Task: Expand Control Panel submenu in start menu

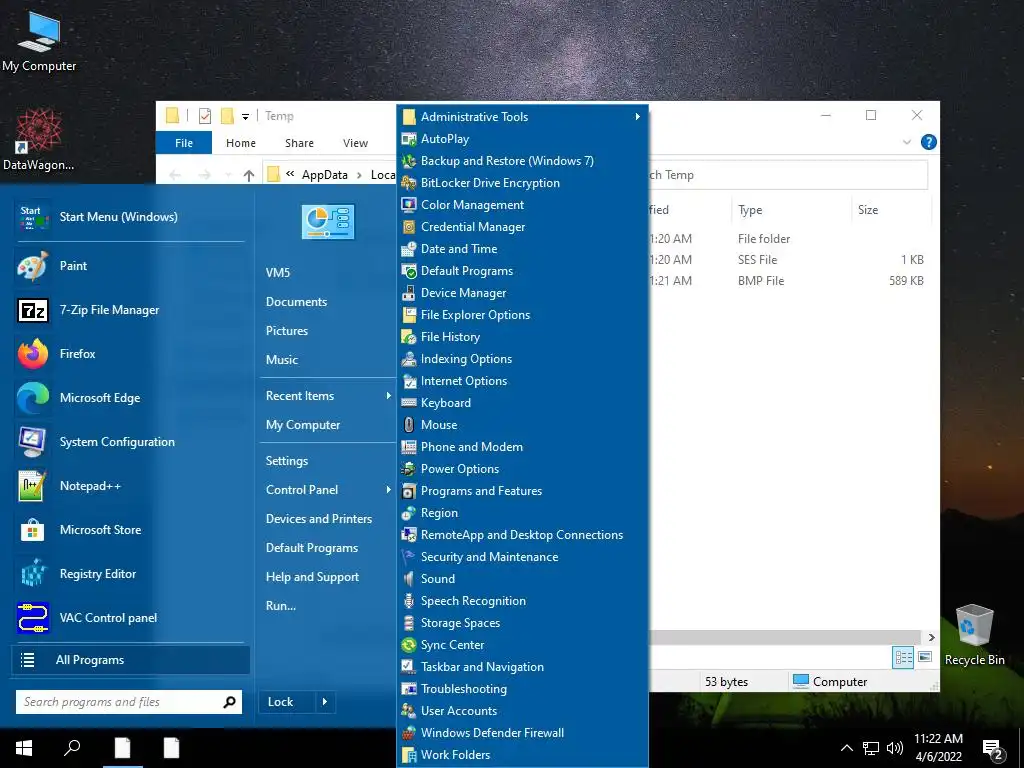Action: click(327, 490)
